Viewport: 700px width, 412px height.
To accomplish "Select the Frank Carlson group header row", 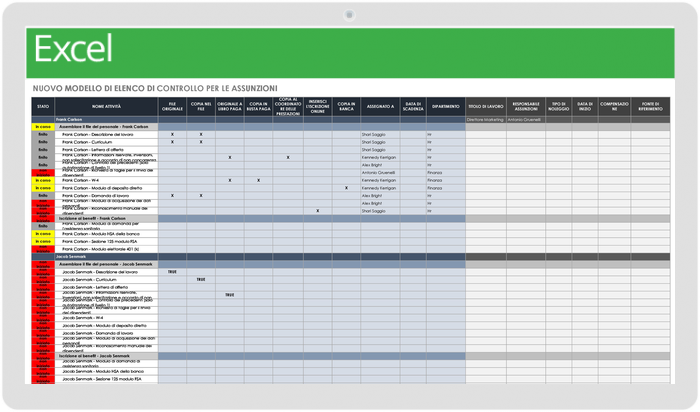I will 350,120.
